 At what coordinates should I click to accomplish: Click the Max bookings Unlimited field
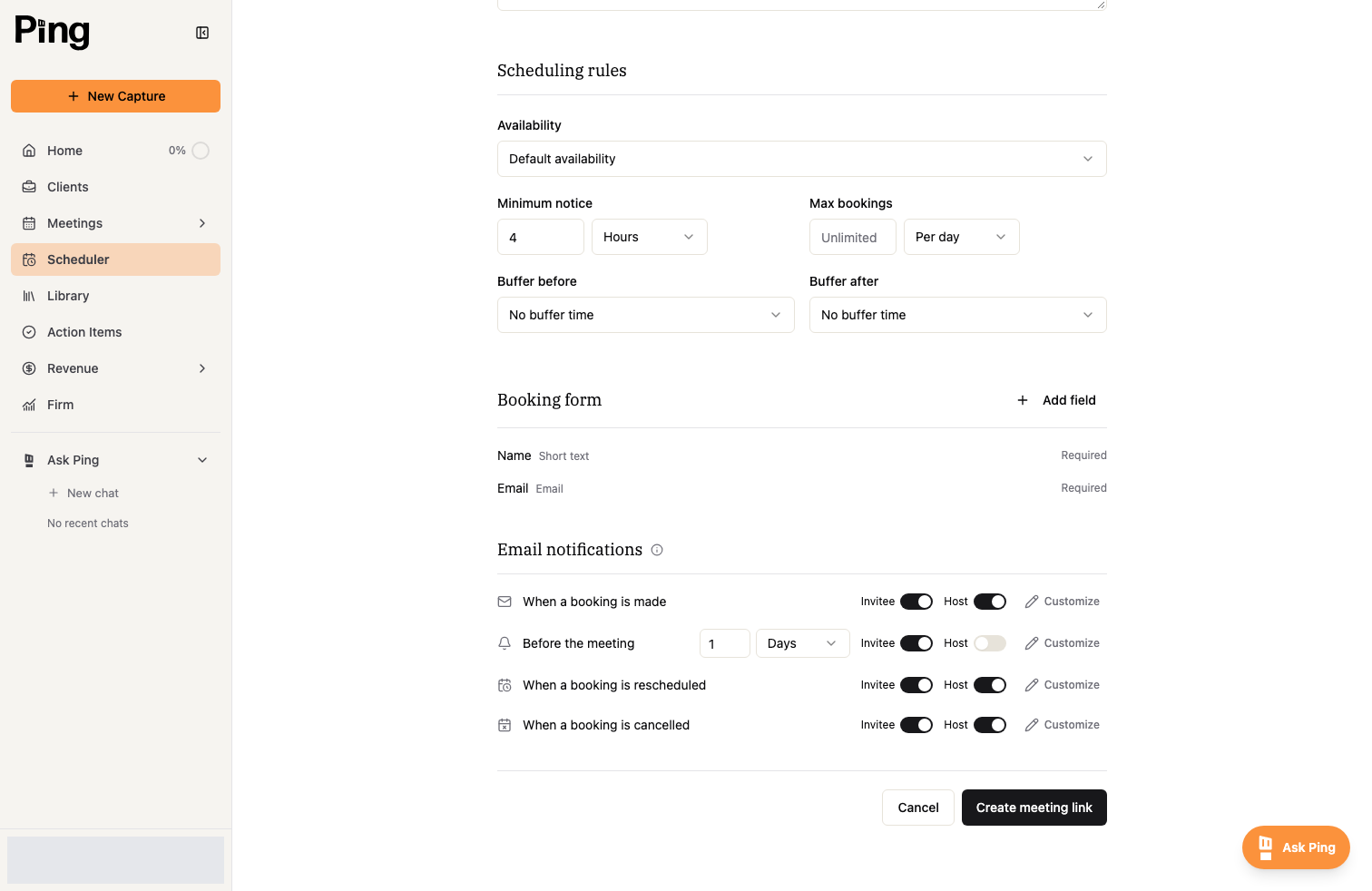click(x=853, y=237)
